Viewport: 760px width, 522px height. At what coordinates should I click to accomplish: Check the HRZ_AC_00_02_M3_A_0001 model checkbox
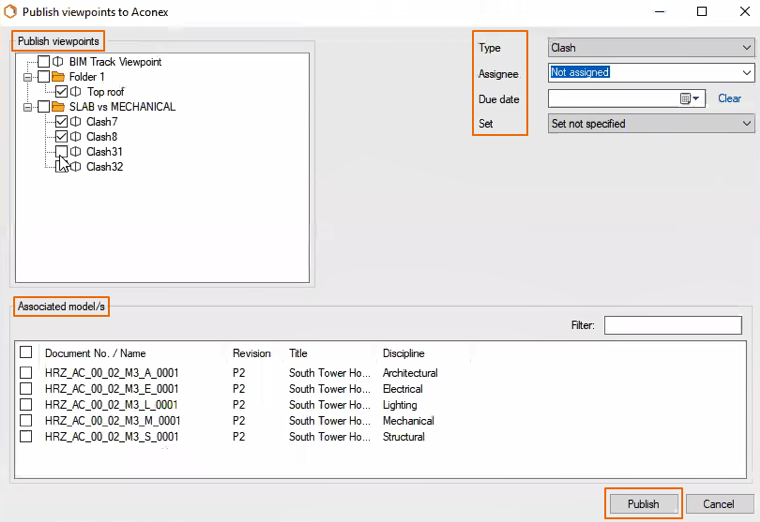click(x=26, y=373)
